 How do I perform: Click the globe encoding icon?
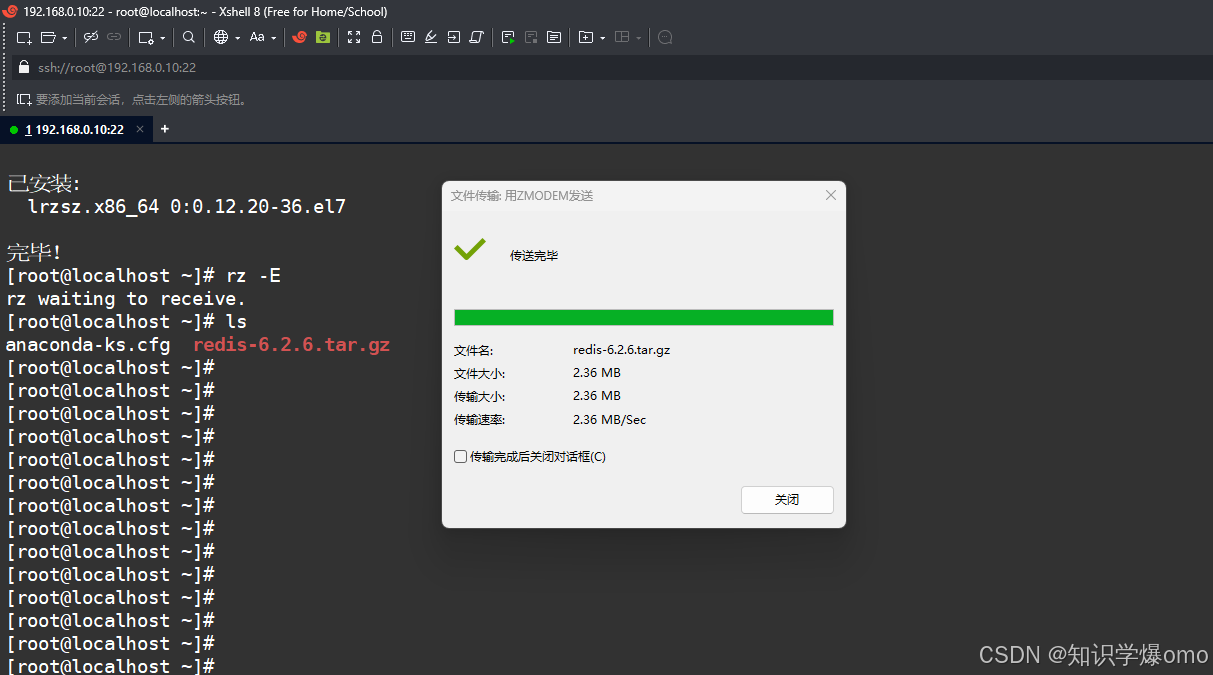click(221, 37)
